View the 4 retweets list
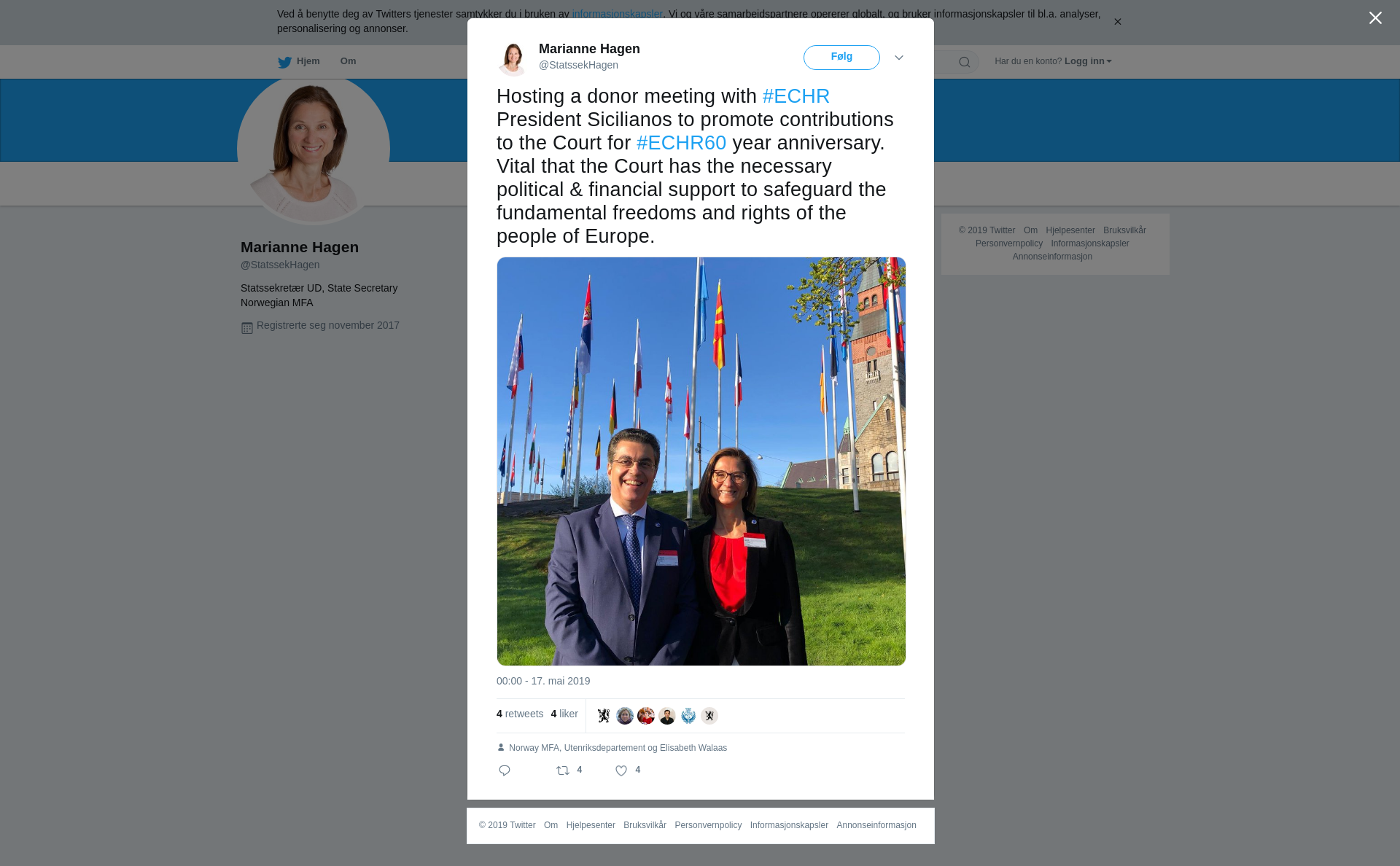The height and width of the screenshot is (866, 1400). pos(520,714)
